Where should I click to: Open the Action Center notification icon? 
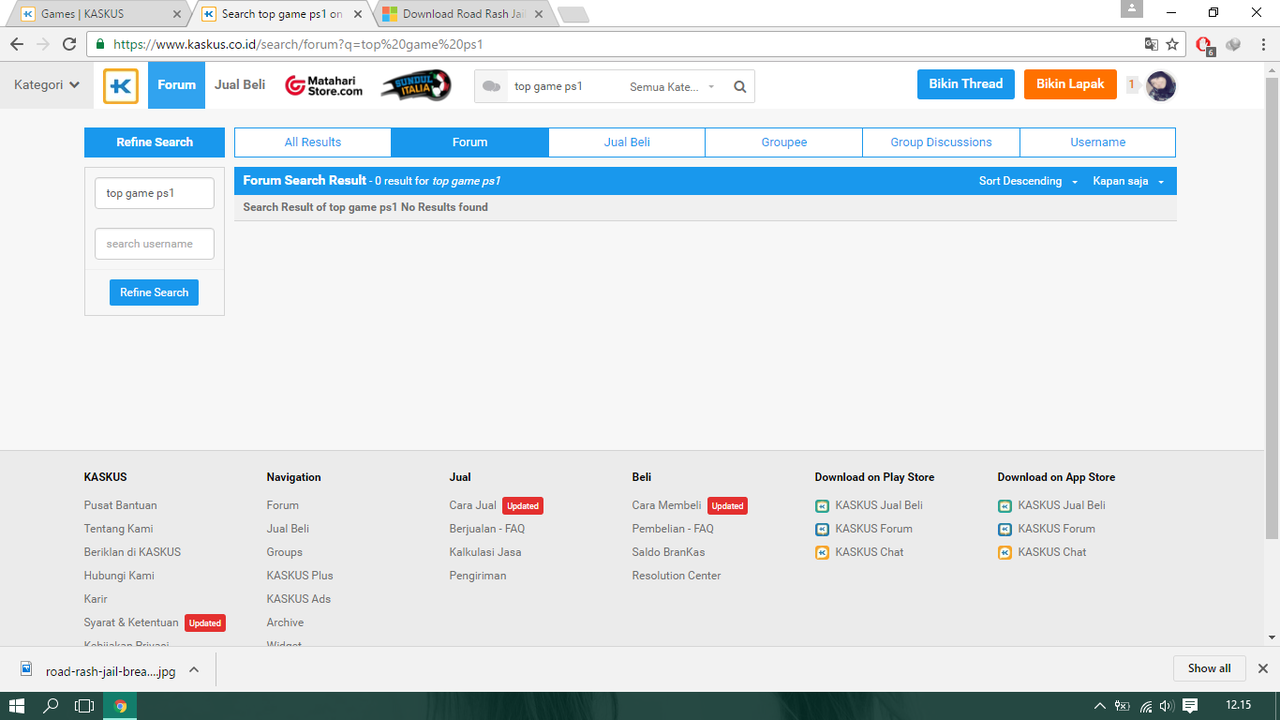pos(1190,706)
